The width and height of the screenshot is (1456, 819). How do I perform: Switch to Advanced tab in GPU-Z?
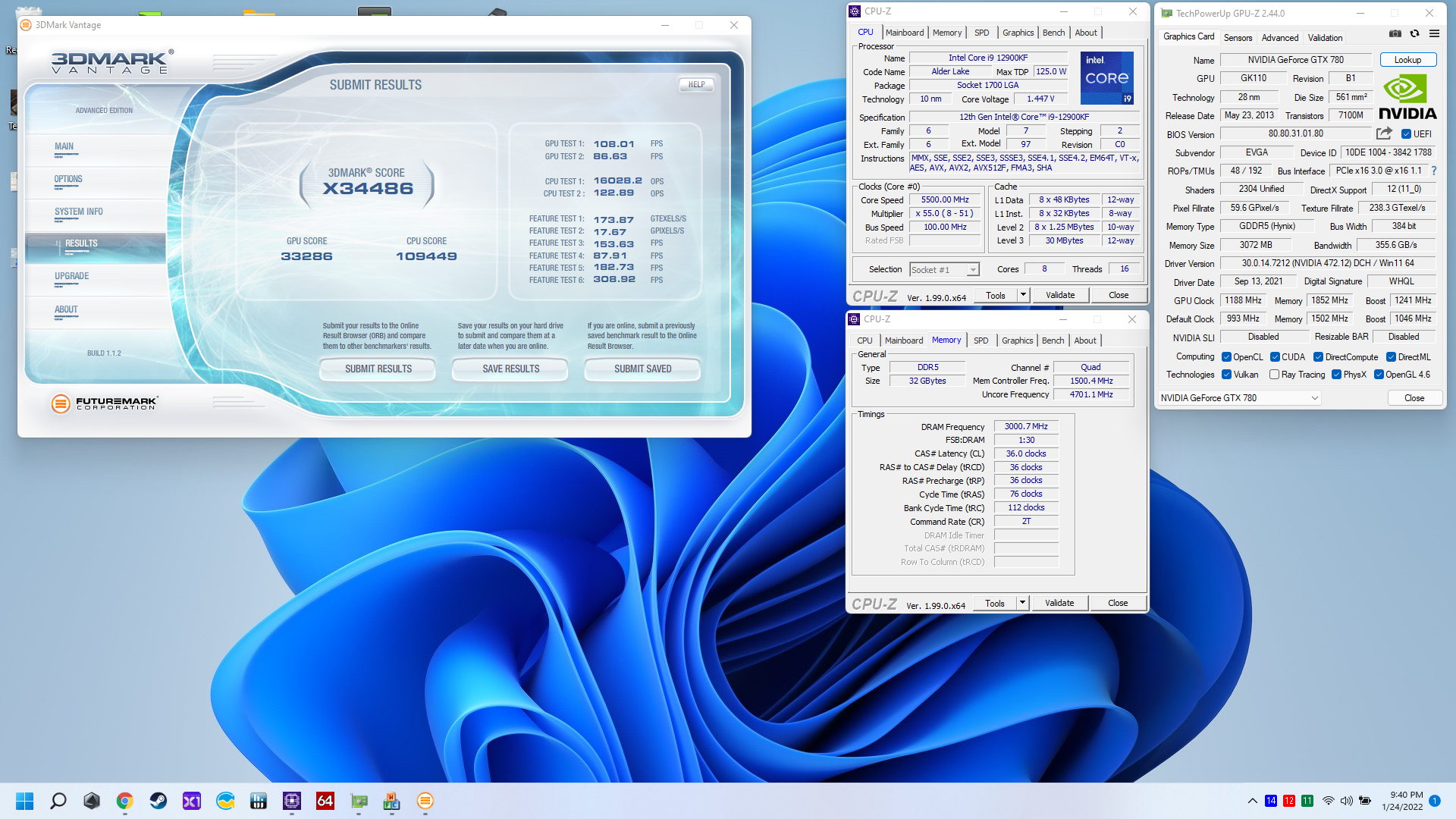(x=1279, y=37)
